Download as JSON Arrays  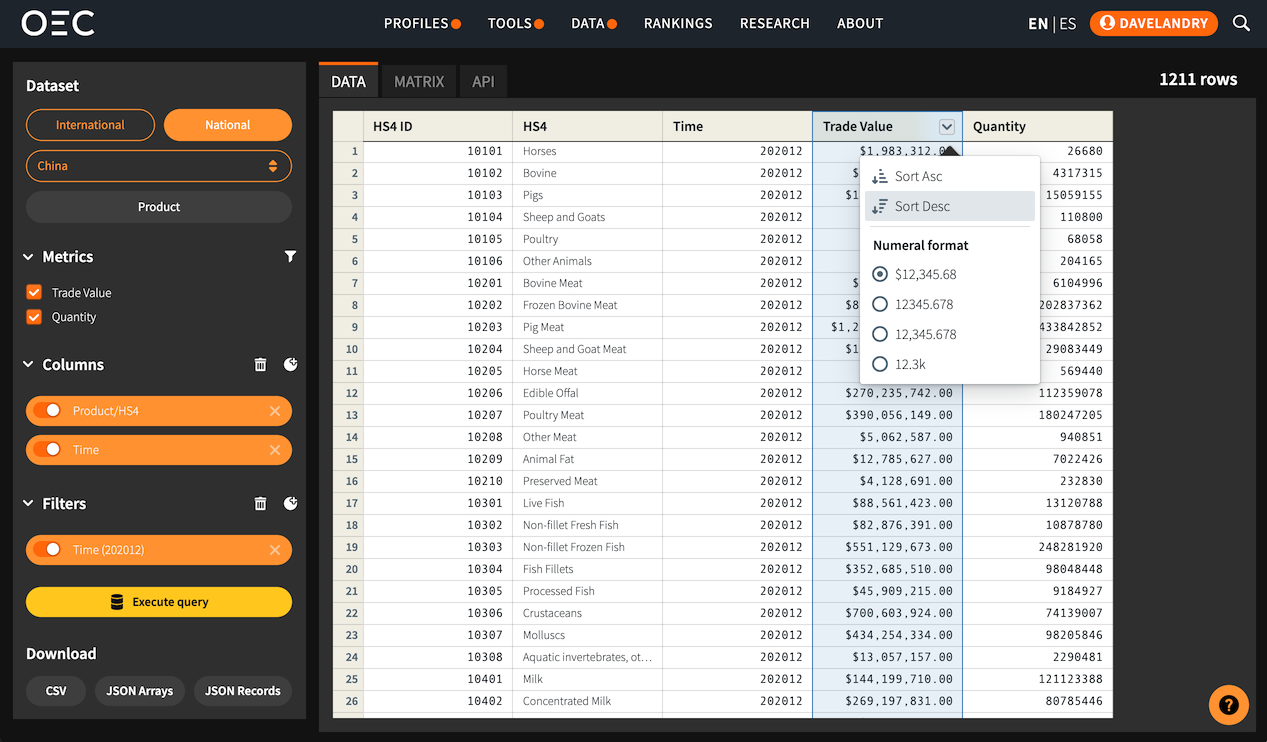[x=140, y=691]
